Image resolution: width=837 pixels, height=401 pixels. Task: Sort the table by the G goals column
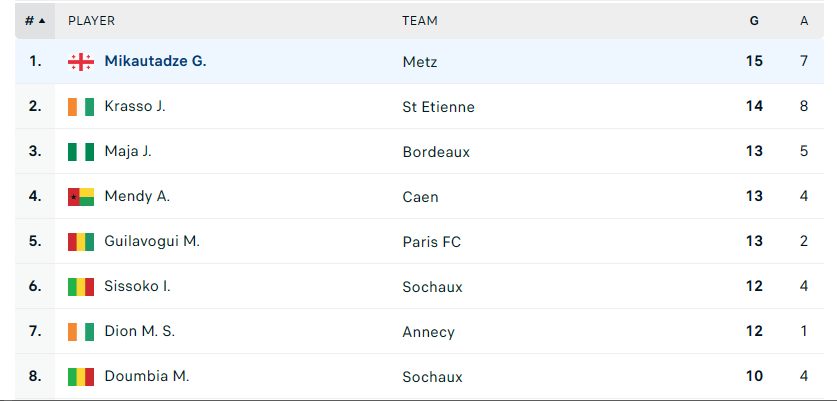click(x=754, y=21)
